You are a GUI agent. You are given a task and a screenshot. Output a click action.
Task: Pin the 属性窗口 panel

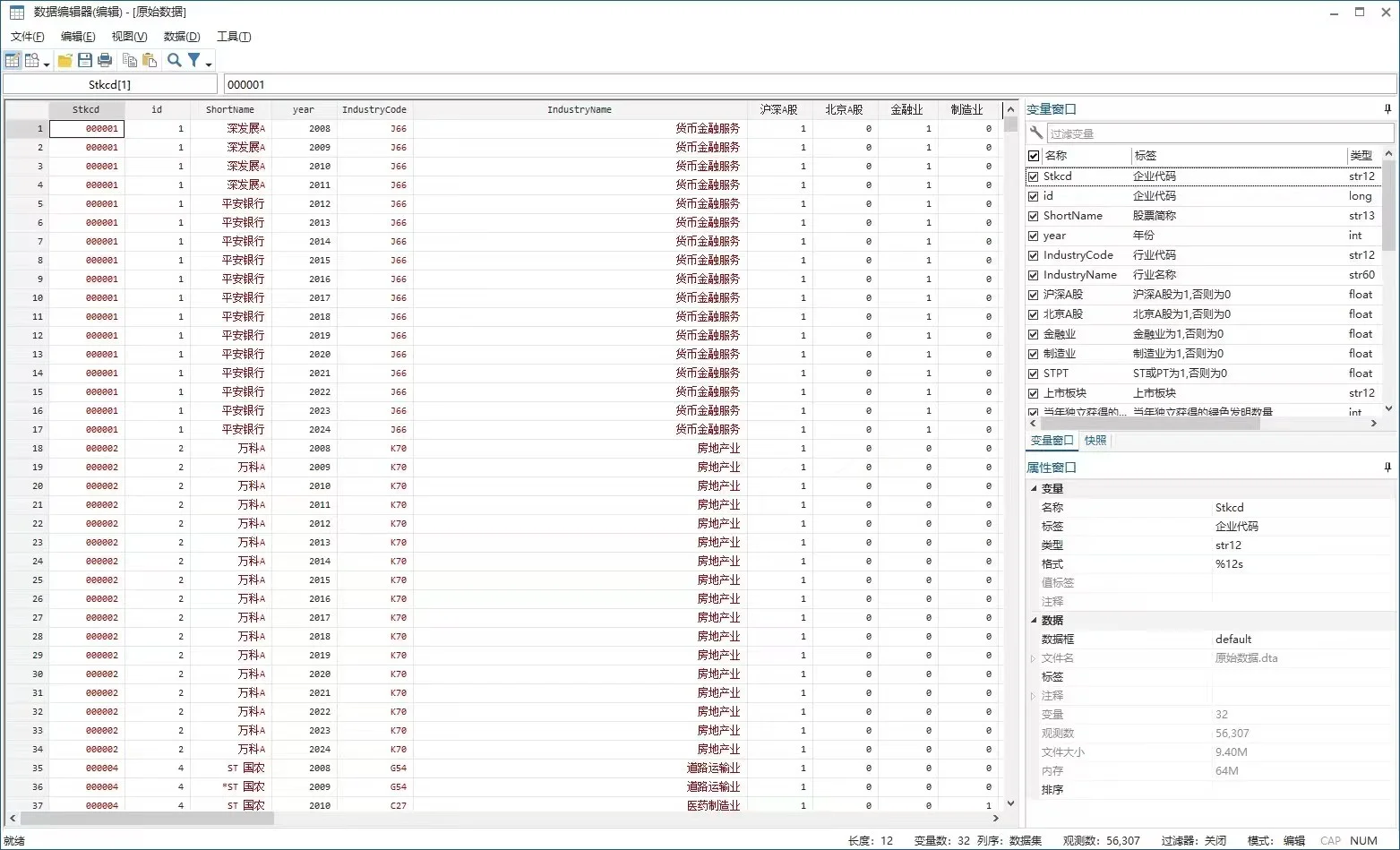point(1387,468)
